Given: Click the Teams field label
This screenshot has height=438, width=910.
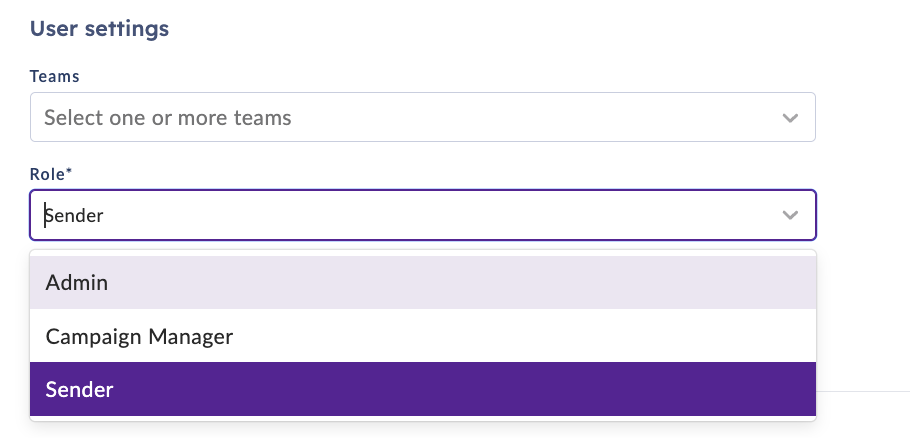Looking at the screenshot, I should click(55, 77).
